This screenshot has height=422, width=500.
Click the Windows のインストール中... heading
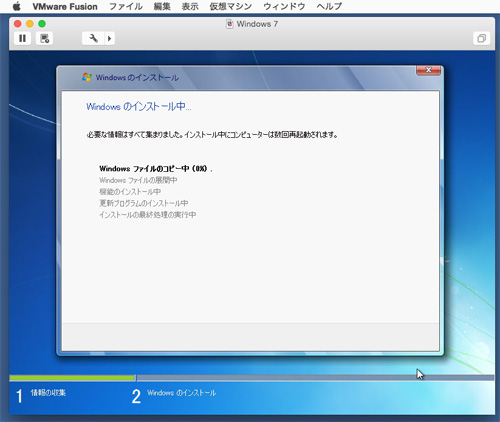pyautogui.click(x=139, y=107)
